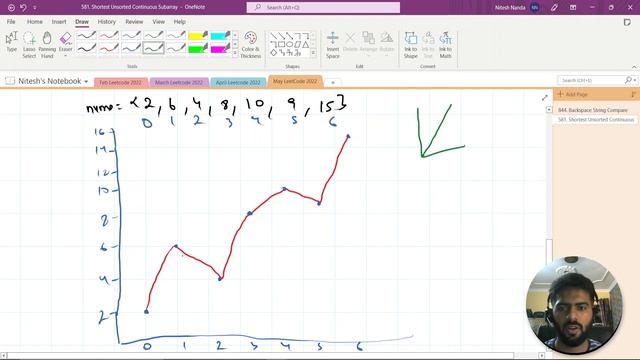Screen dimensions: 640x360
Task: Select the magenta highlighter
Action: (x=220, y=49)
